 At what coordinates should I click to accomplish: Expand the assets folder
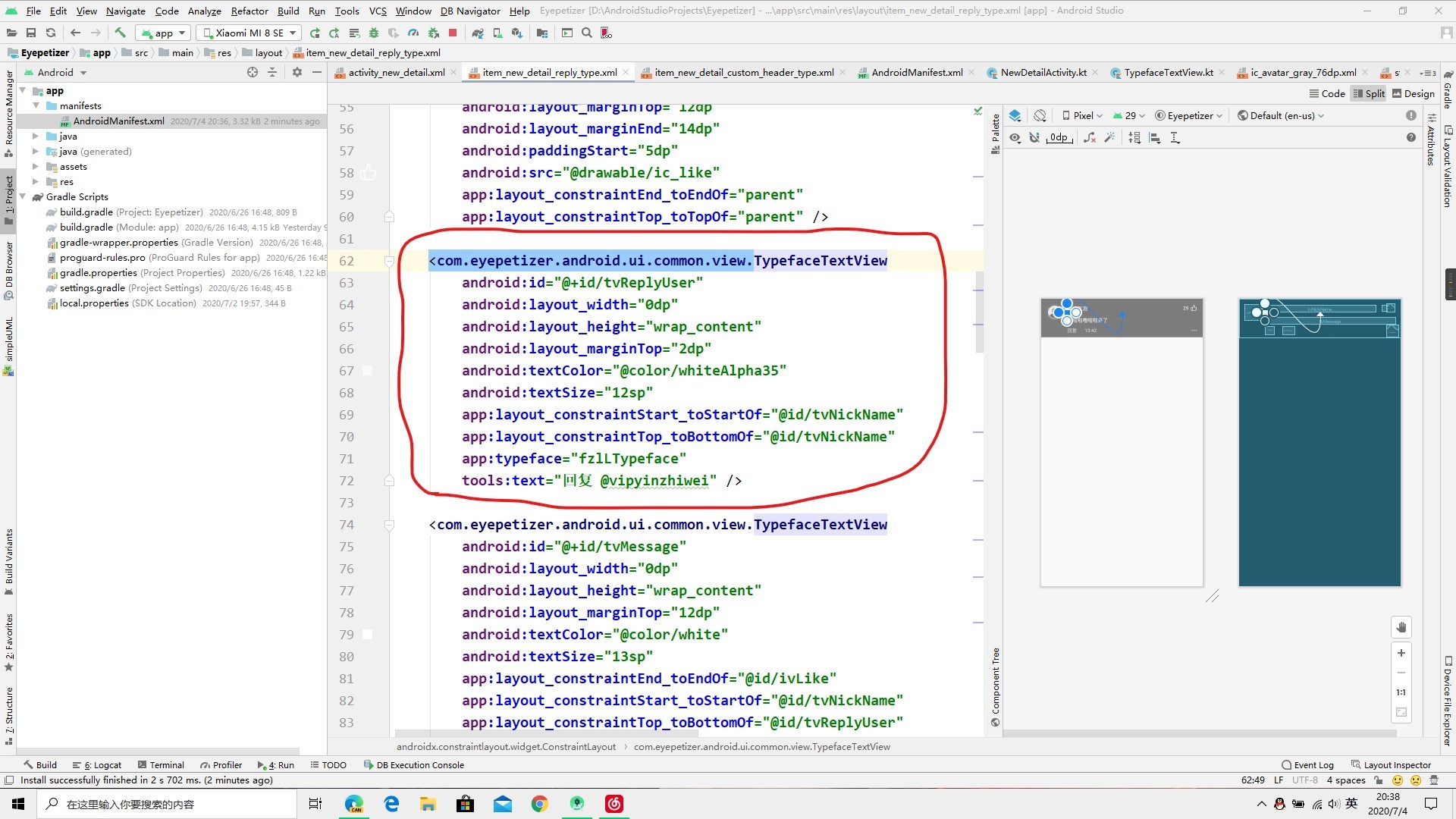36,167
